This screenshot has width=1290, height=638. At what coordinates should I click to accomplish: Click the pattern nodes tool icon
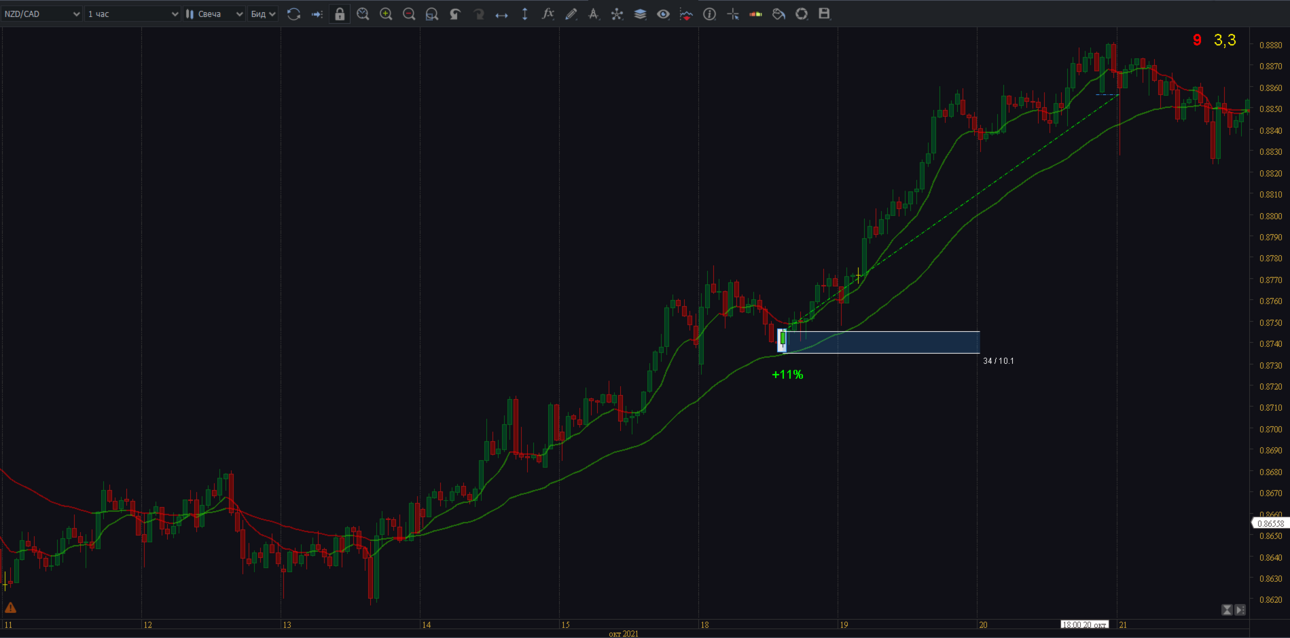617,14
